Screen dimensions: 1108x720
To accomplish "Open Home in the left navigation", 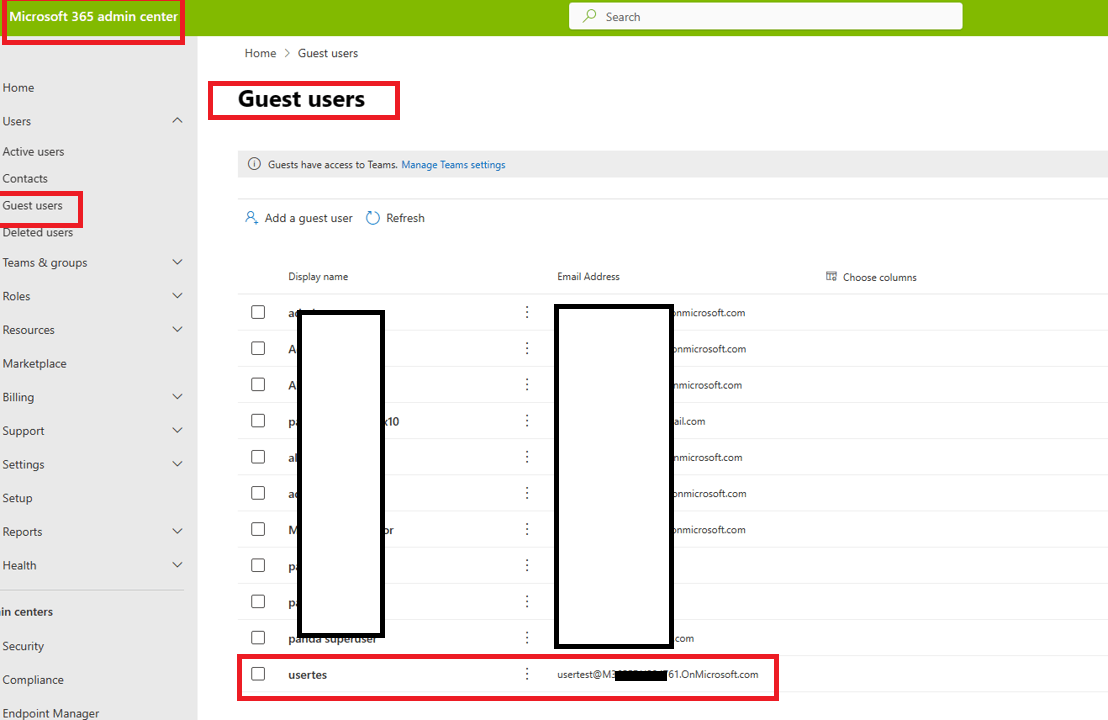I will tap(18, 88).
